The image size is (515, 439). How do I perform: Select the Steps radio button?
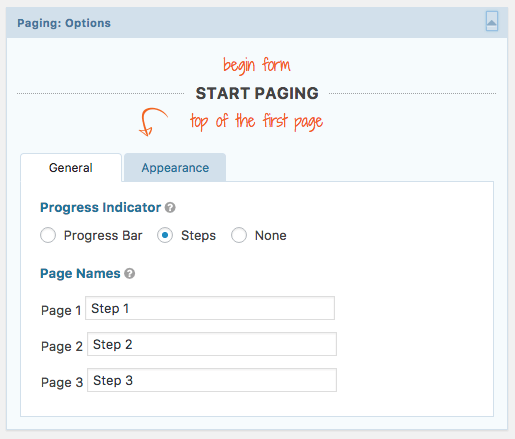tap(165, 235)
